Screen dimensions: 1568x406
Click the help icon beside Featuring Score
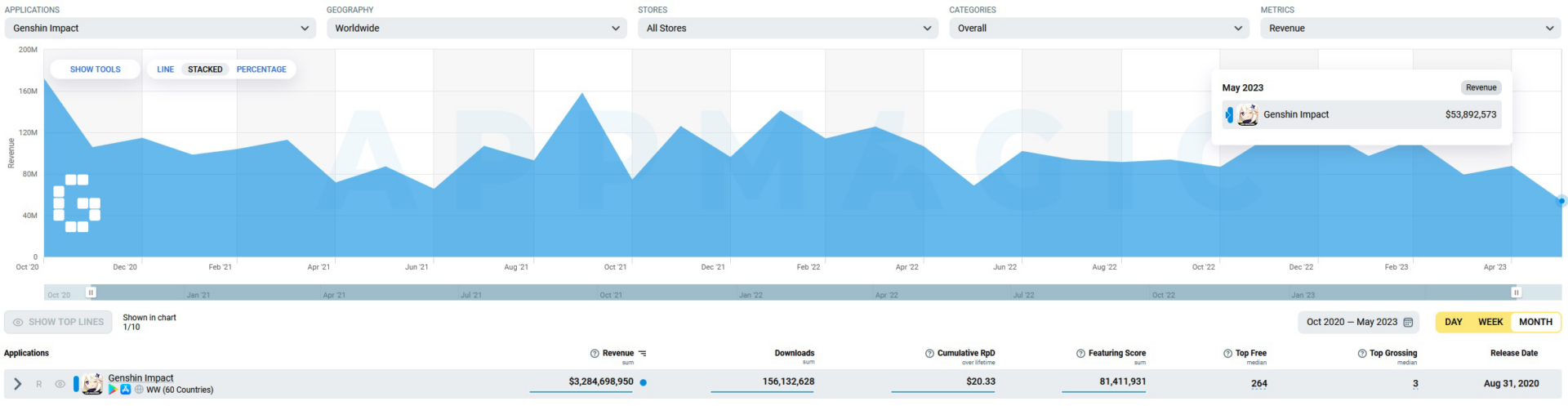tap(1080, 354)
